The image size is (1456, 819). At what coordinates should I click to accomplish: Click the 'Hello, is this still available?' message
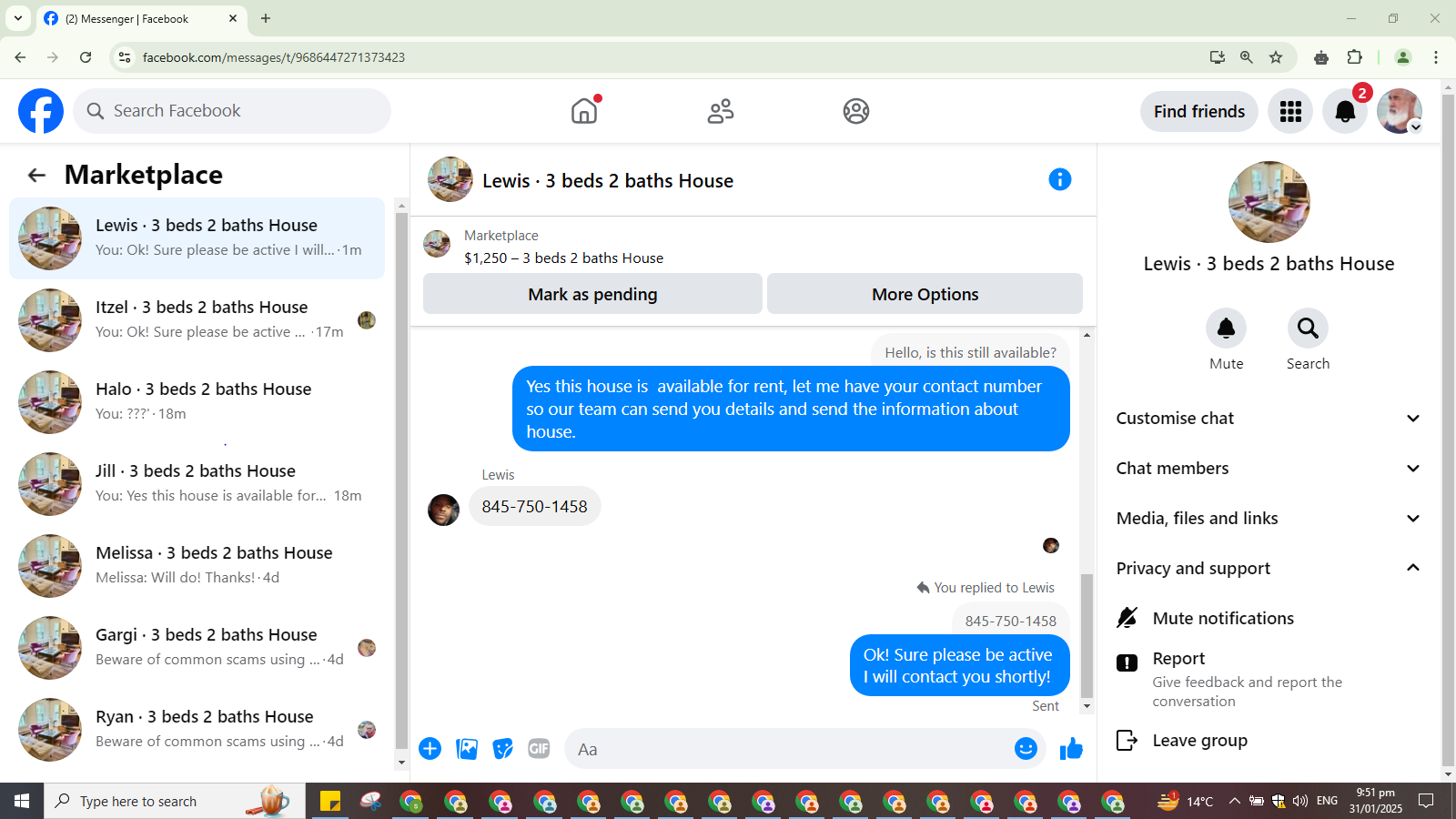click(x=970, y=352)
